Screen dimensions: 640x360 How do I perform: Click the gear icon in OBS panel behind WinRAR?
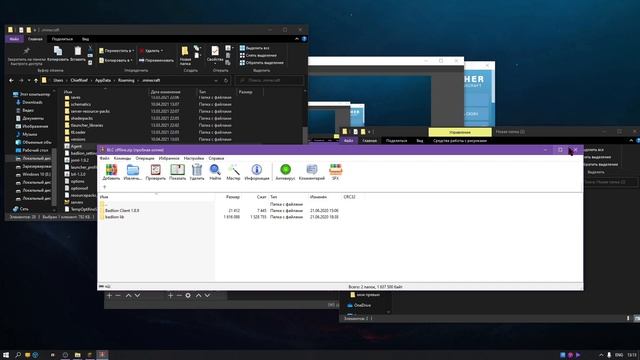pos(188,295)
